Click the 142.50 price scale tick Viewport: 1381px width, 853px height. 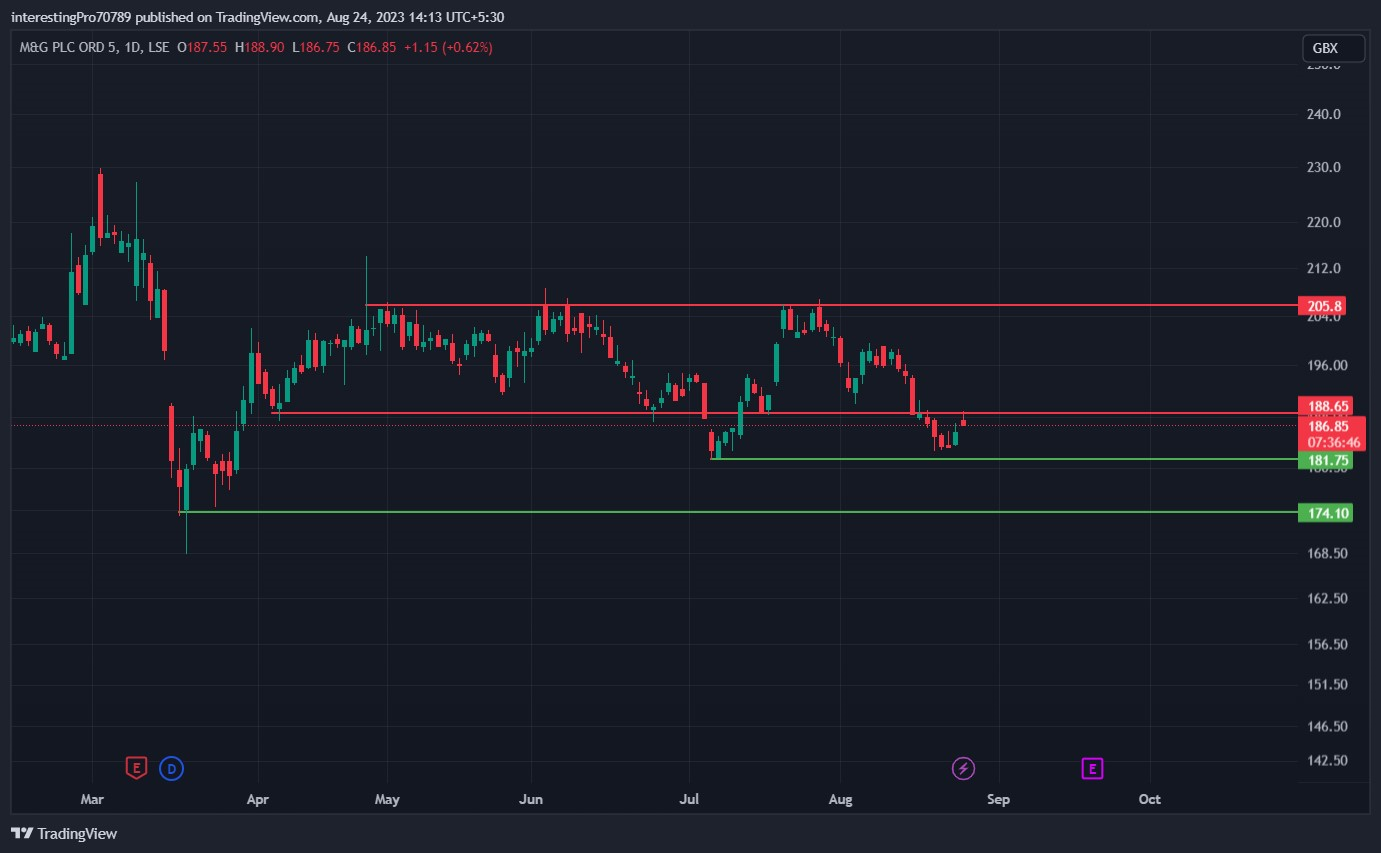[1327, 760]
